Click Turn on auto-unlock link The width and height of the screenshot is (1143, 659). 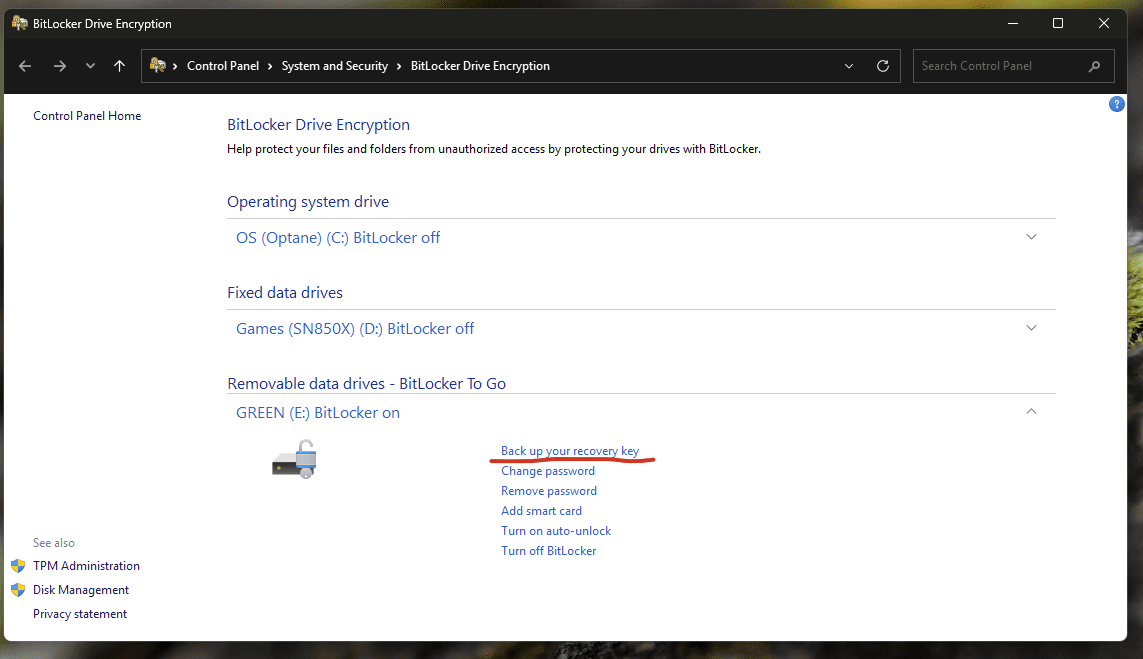(x=555, y=531)
